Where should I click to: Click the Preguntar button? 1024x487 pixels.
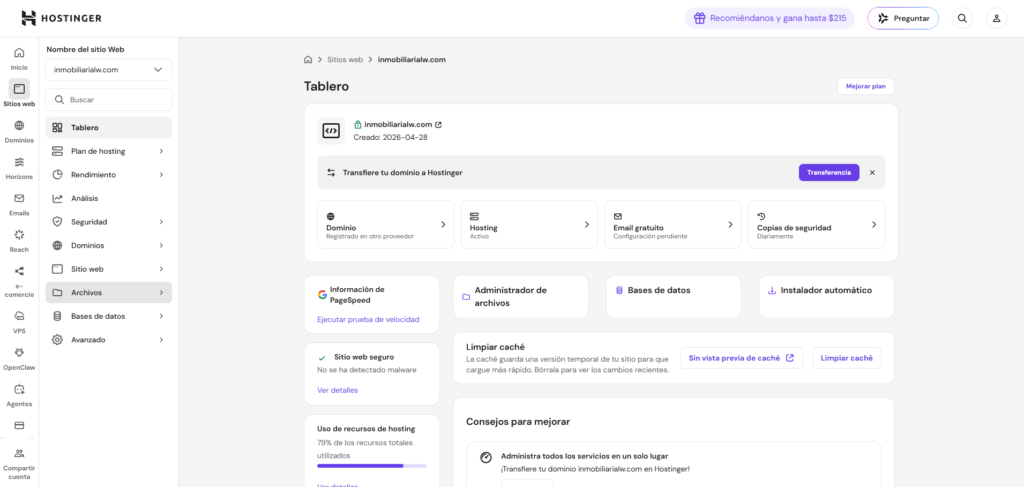coord(903,18)
